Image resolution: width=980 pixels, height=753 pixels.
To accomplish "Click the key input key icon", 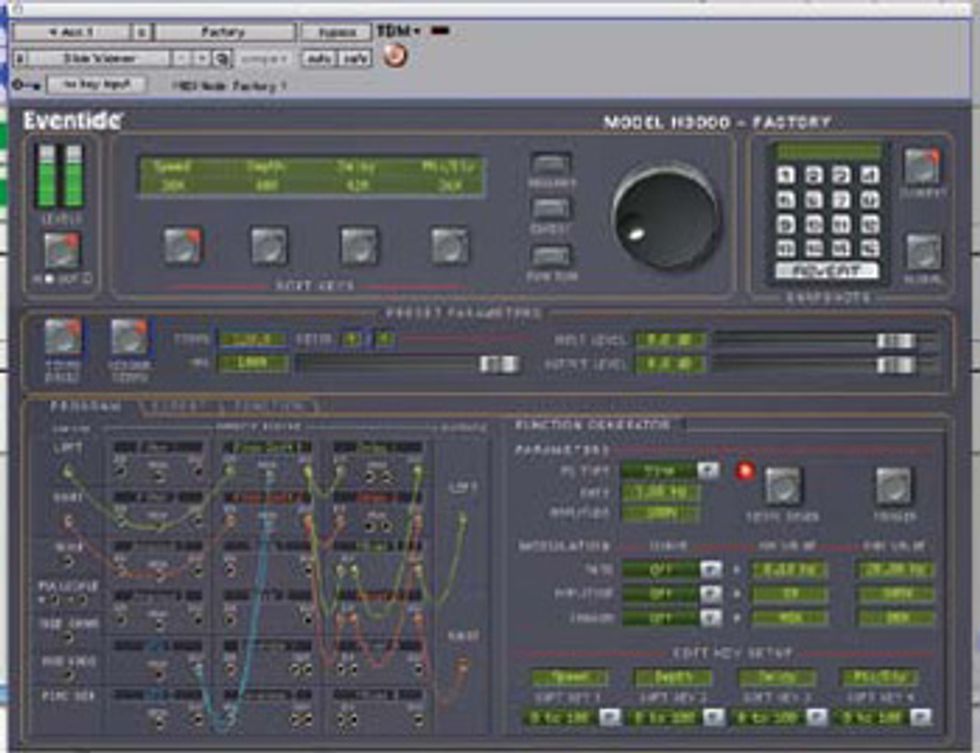I will click(x=26, y=85).
